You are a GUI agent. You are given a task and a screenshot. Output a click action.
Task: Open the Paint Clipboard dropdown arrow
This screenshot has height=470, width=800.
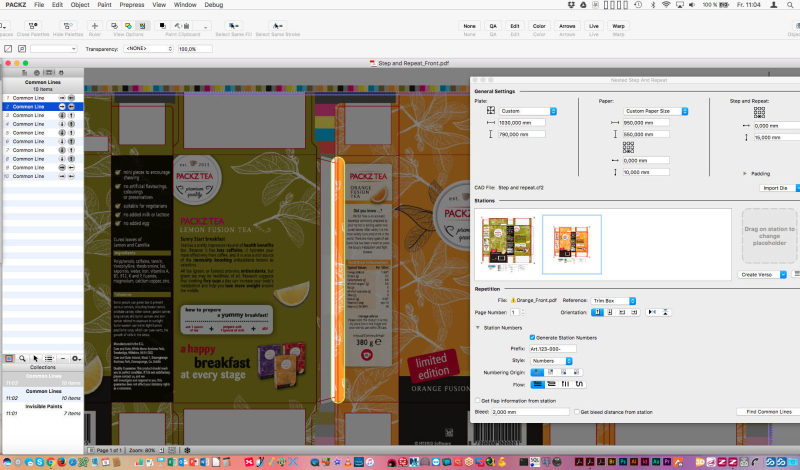[x=205, y=26]
